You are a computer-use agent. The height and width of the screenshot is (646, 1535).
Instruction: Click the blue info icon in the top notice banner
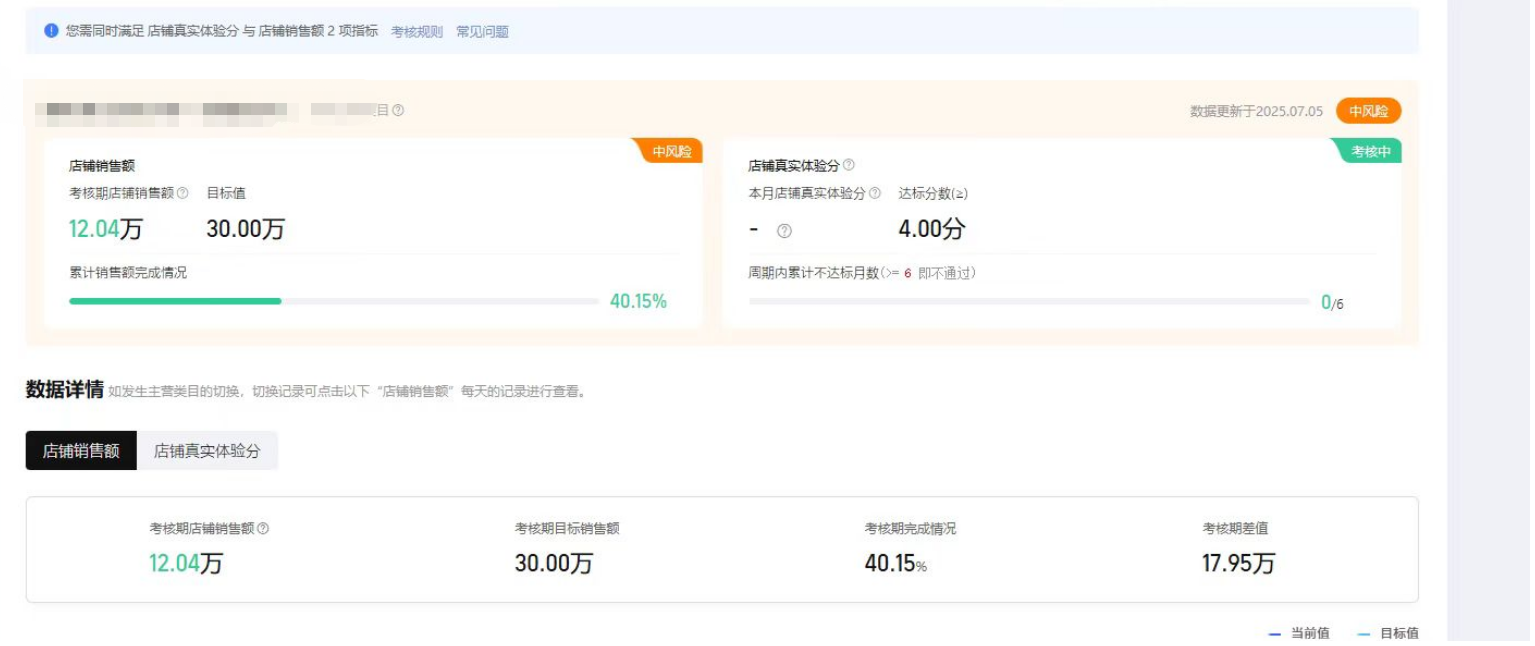[52, 31]
